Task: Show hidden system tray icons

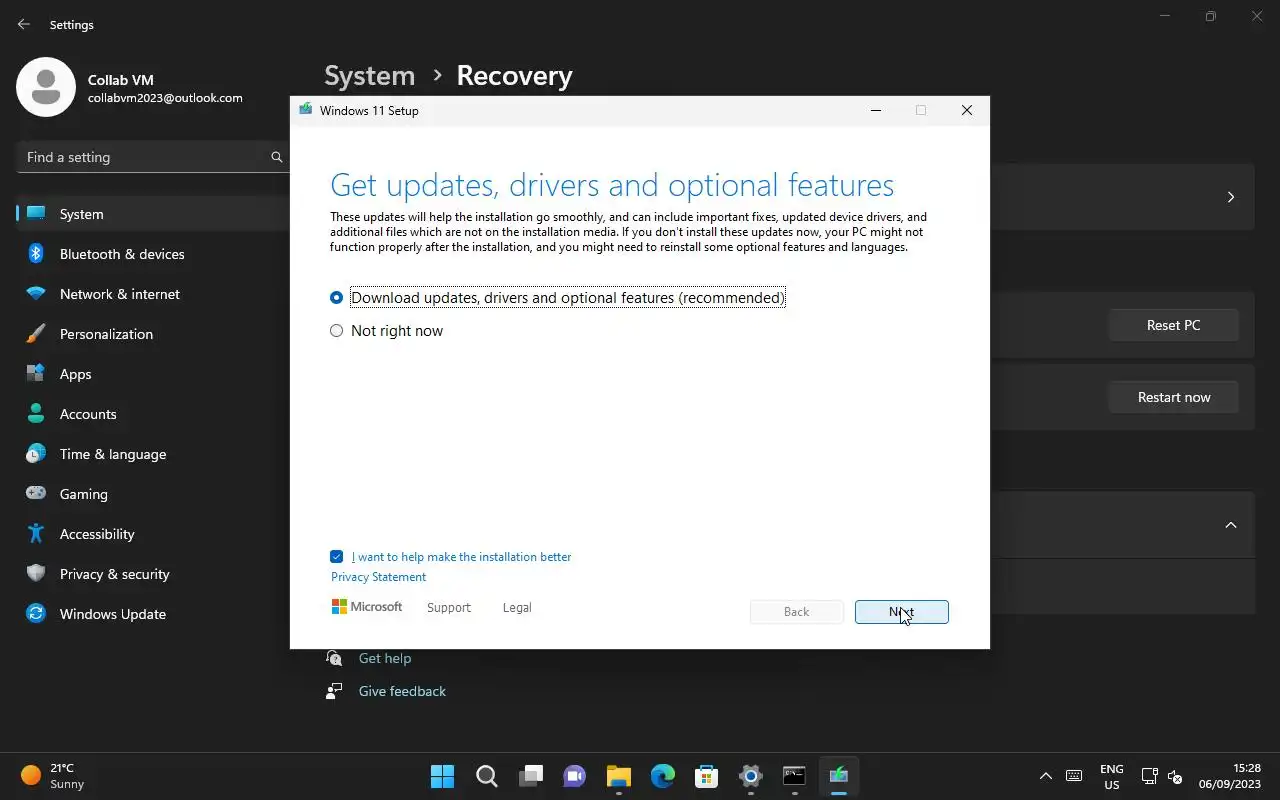Action: 1045,776
